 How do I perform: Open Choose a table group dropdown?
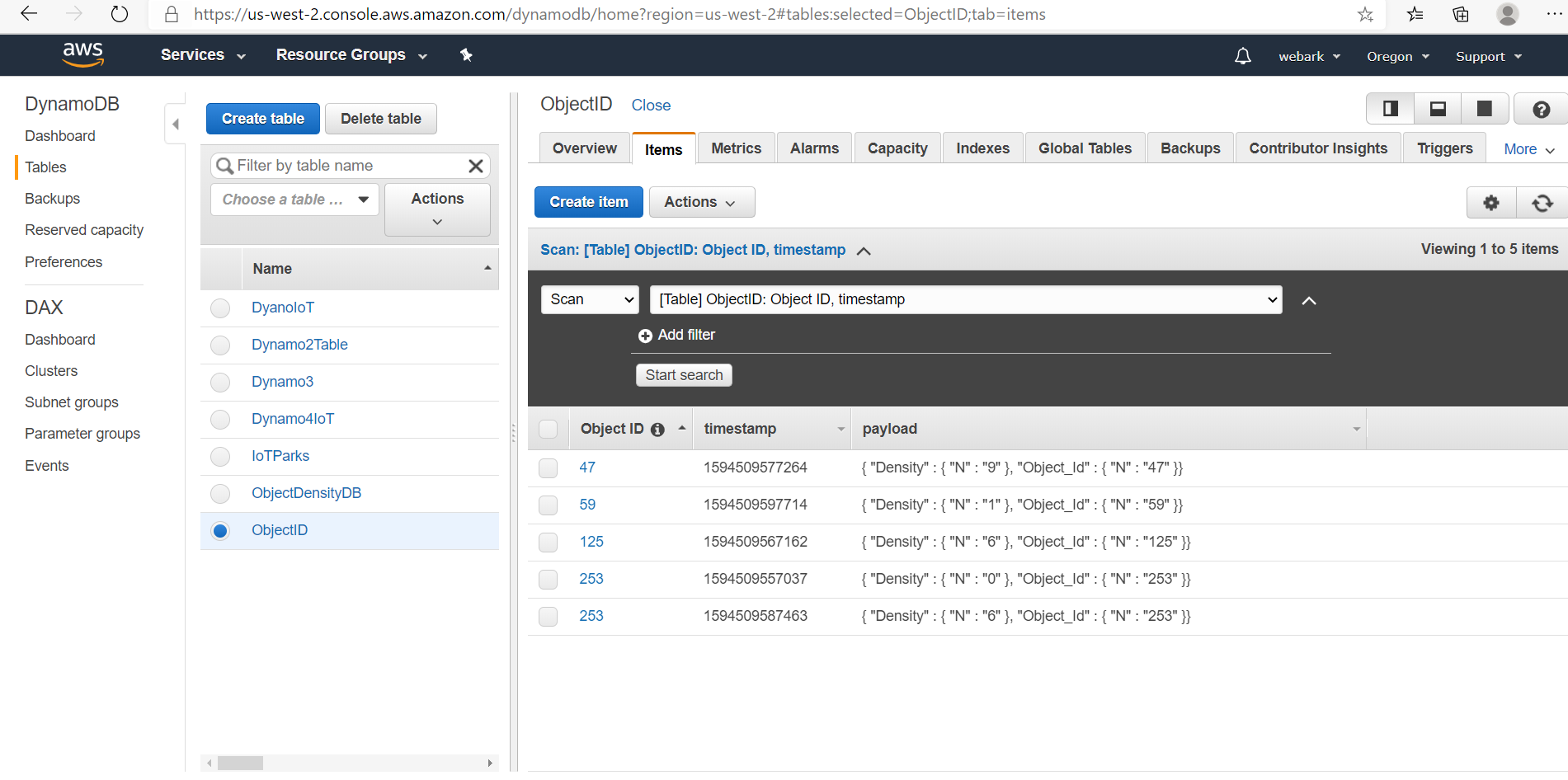click(x=294, y=200)
